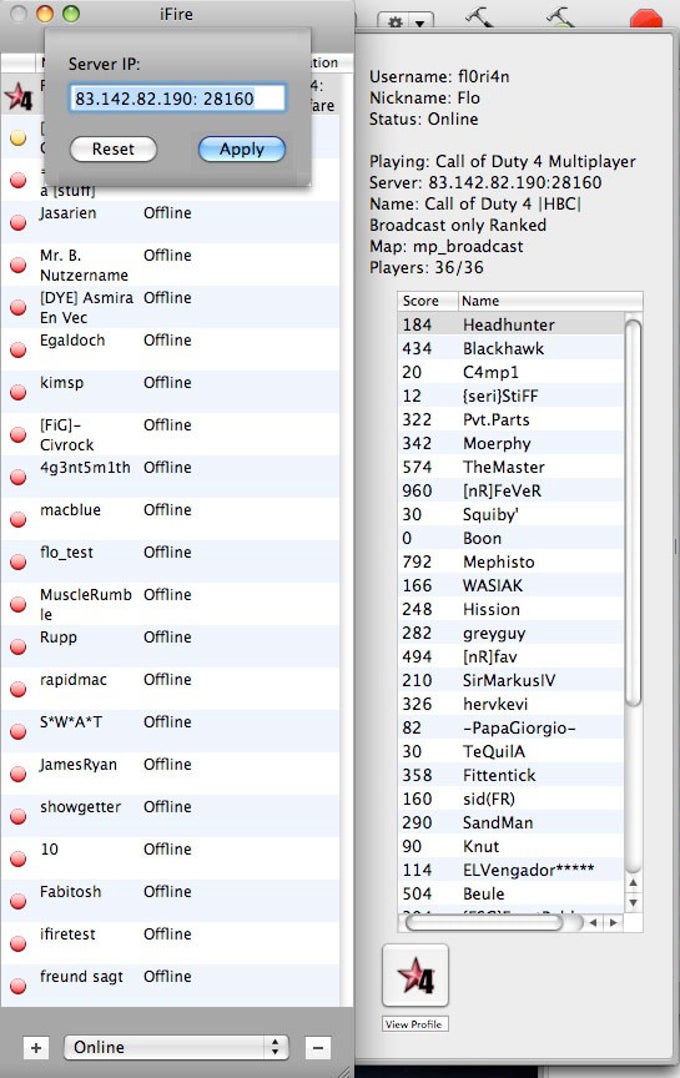
Task: Select the friend ifiretest
Action: [x=170, y=944]
